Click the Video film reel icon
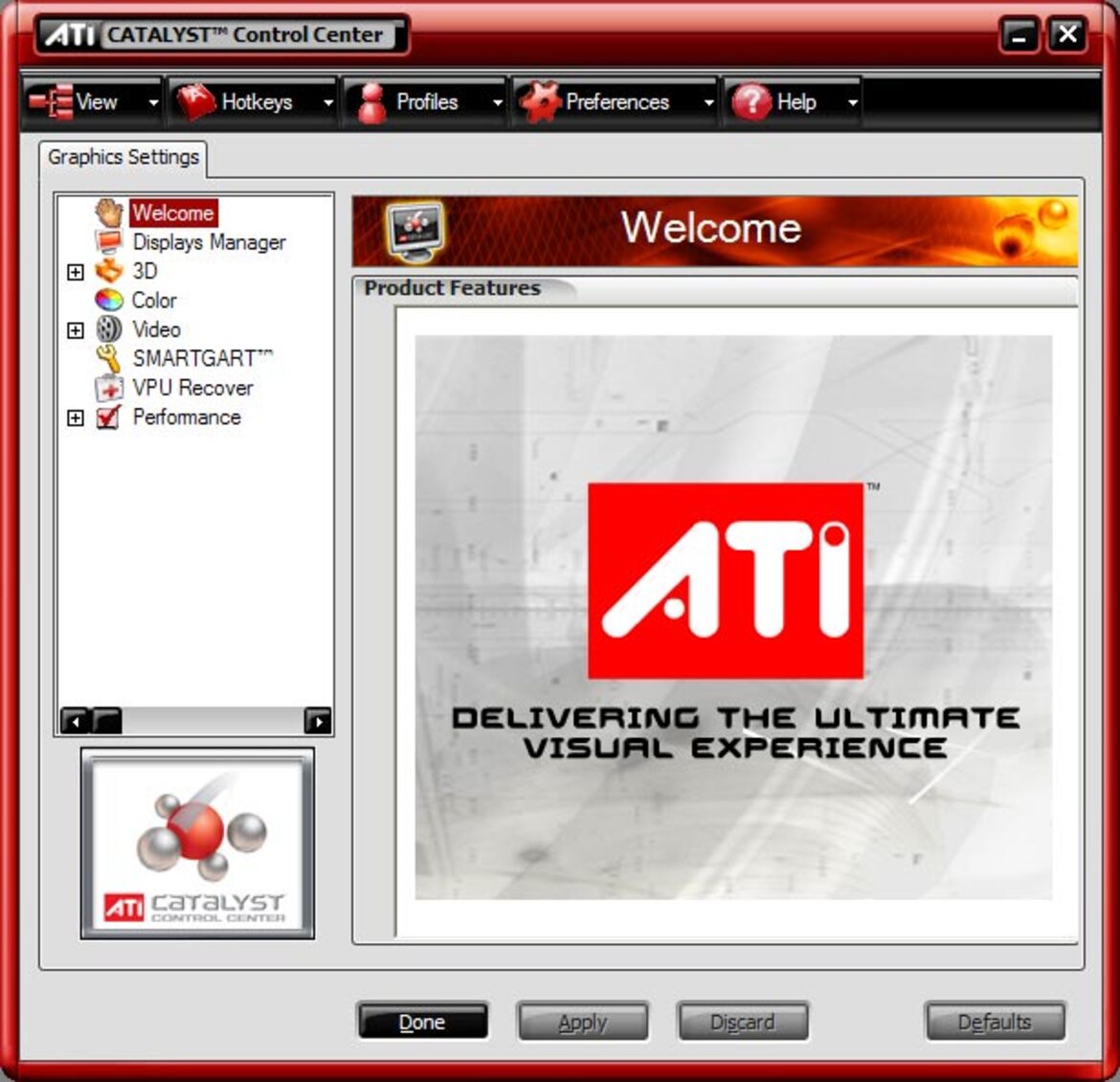Viewport: 1120px width, 1082px height. point(109,329)
